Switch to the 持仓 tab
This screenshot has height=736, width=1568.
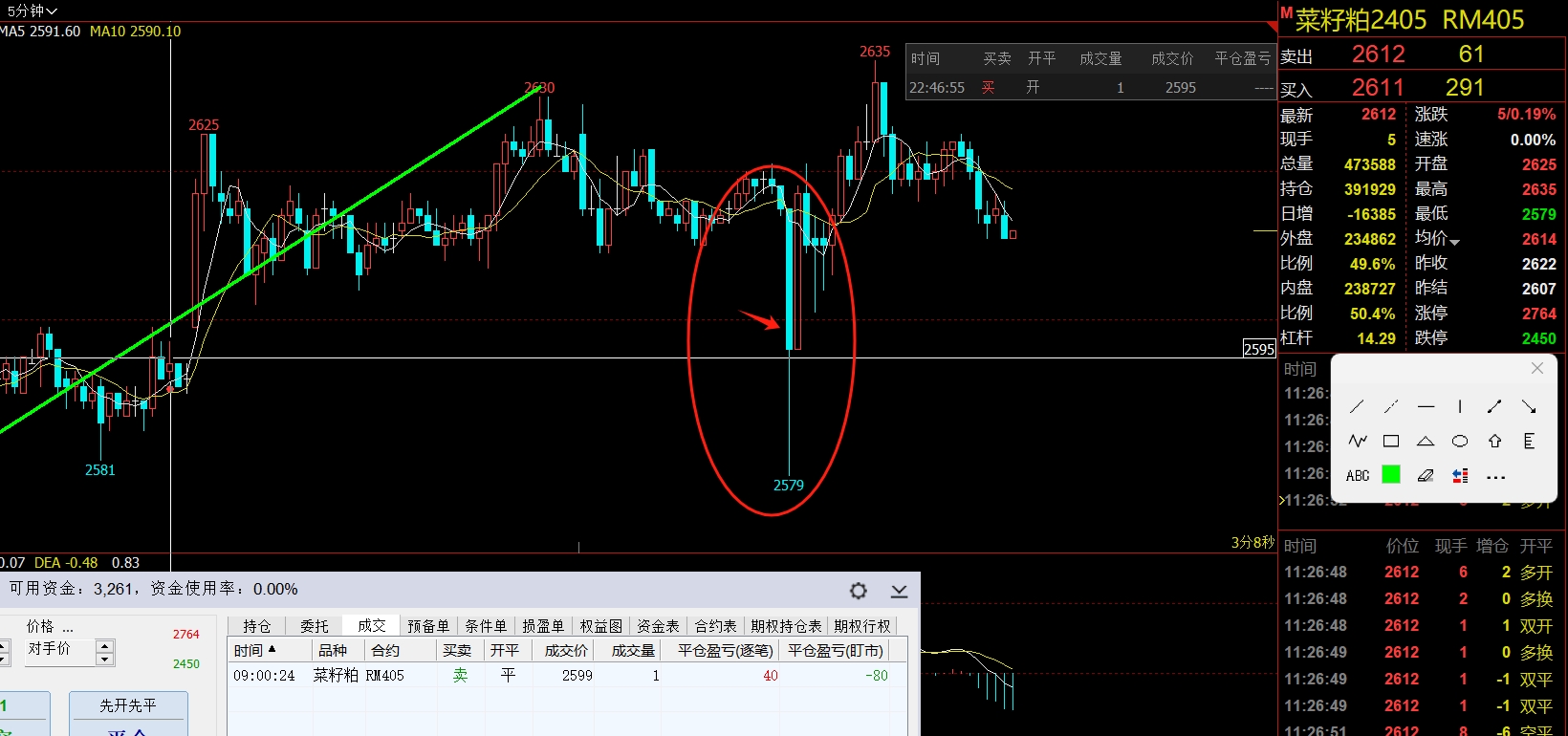tap(256, 626)
